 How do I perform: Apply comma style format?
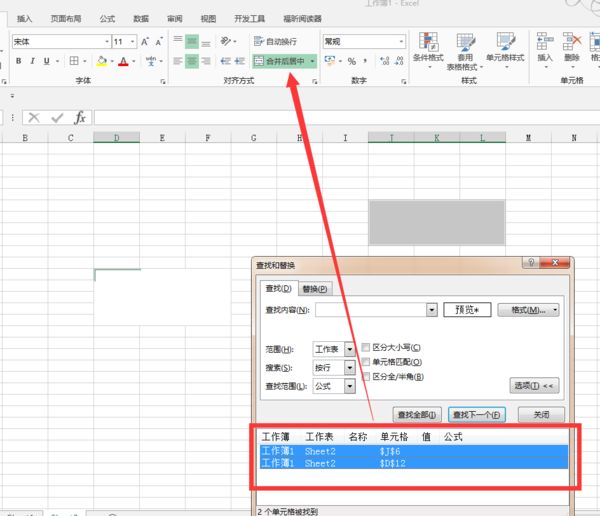coord(365,61)
